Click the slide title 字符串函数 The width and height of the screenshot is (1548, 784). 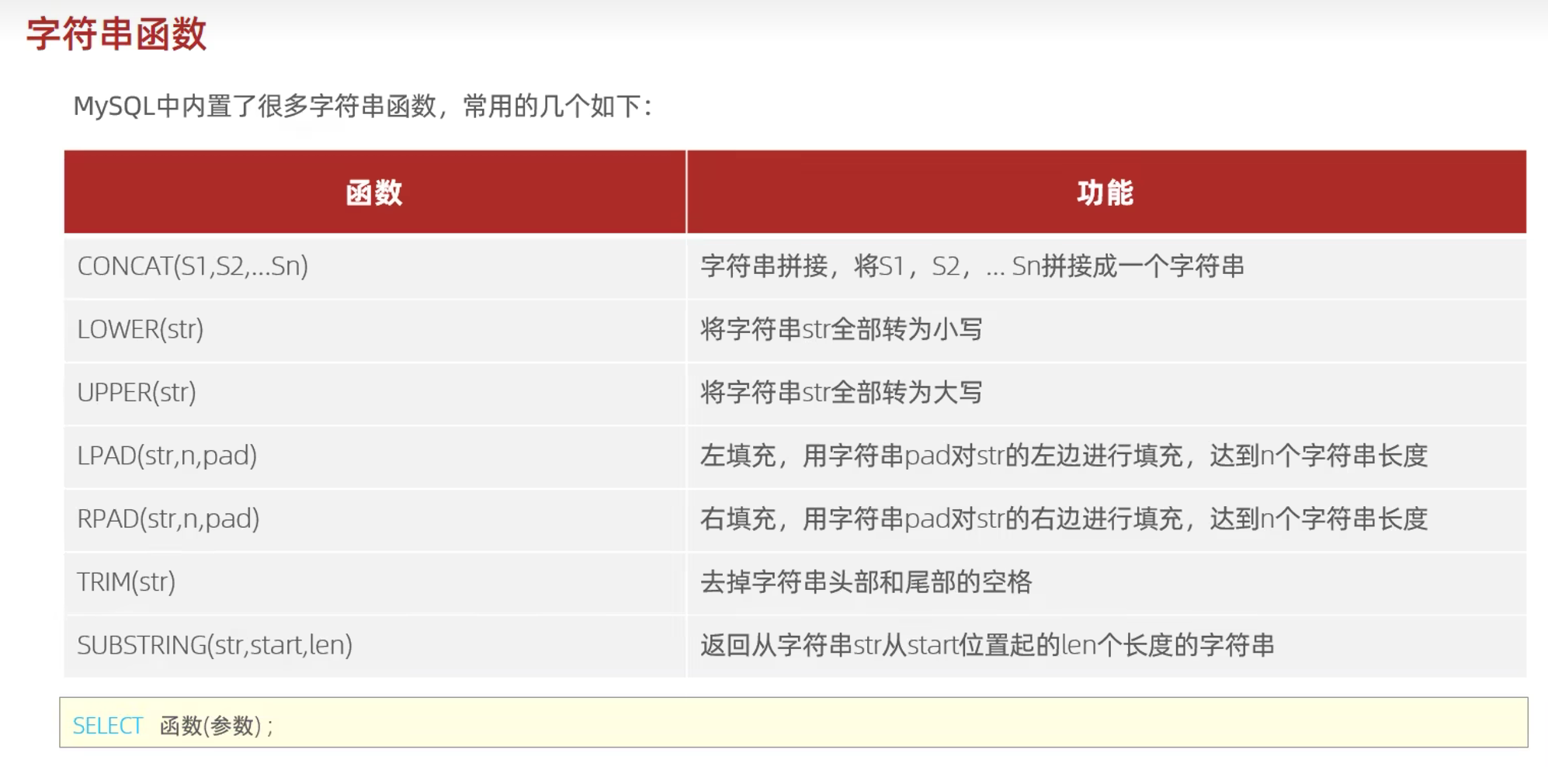click(116, 34)
